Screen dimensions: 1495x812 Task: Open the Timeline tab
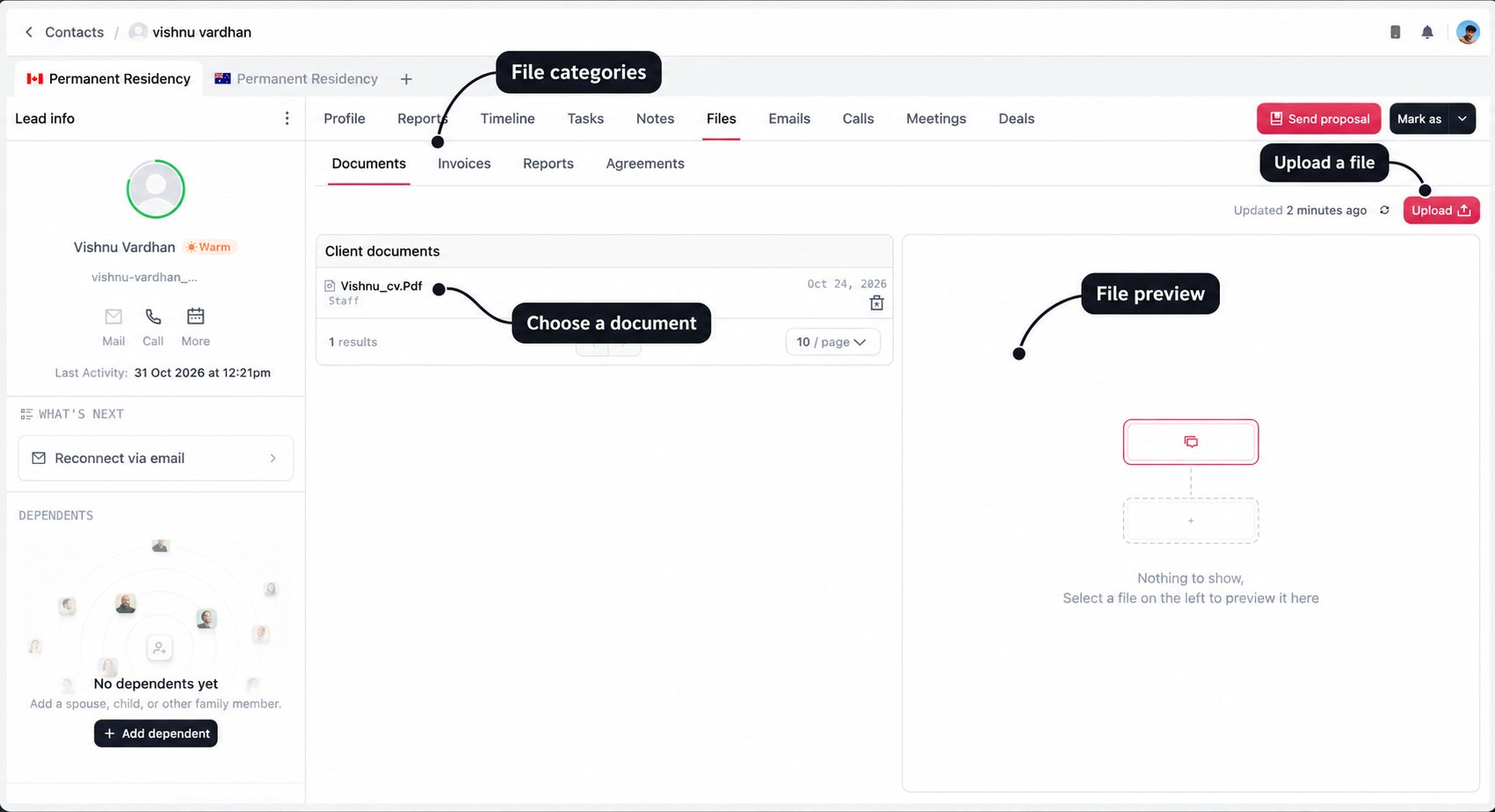click(x=507, y=119)
